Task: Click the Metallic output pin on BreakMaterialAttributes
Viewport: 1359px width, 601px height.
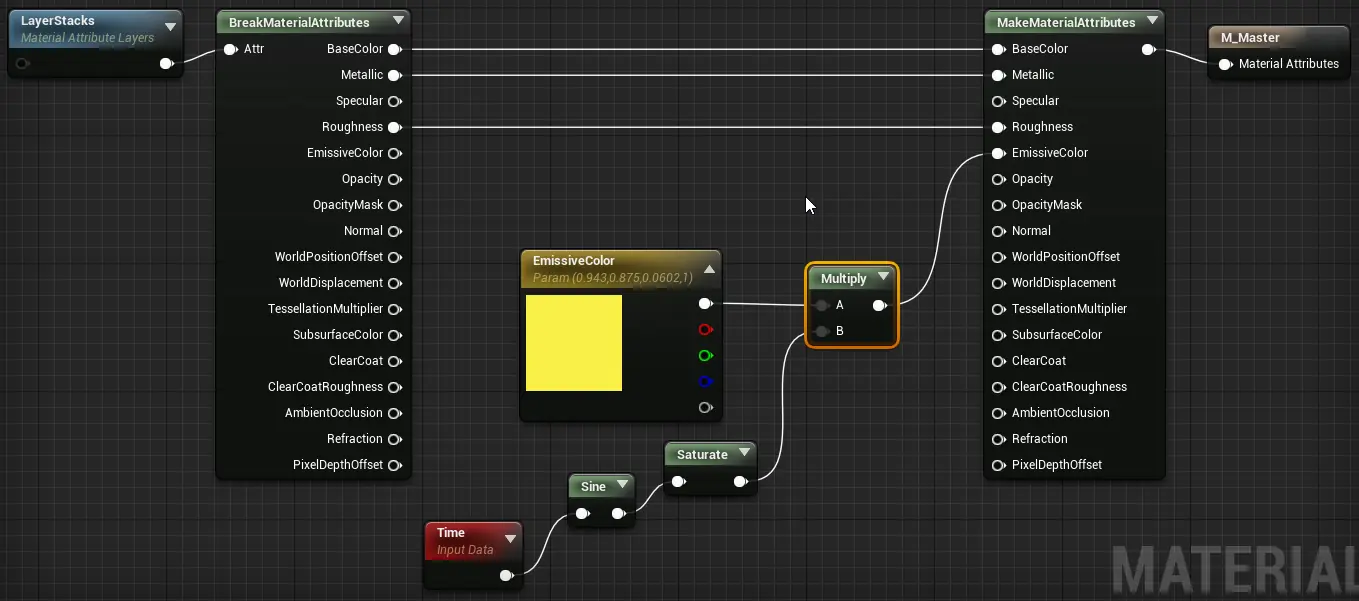Action: click(394, 75)
